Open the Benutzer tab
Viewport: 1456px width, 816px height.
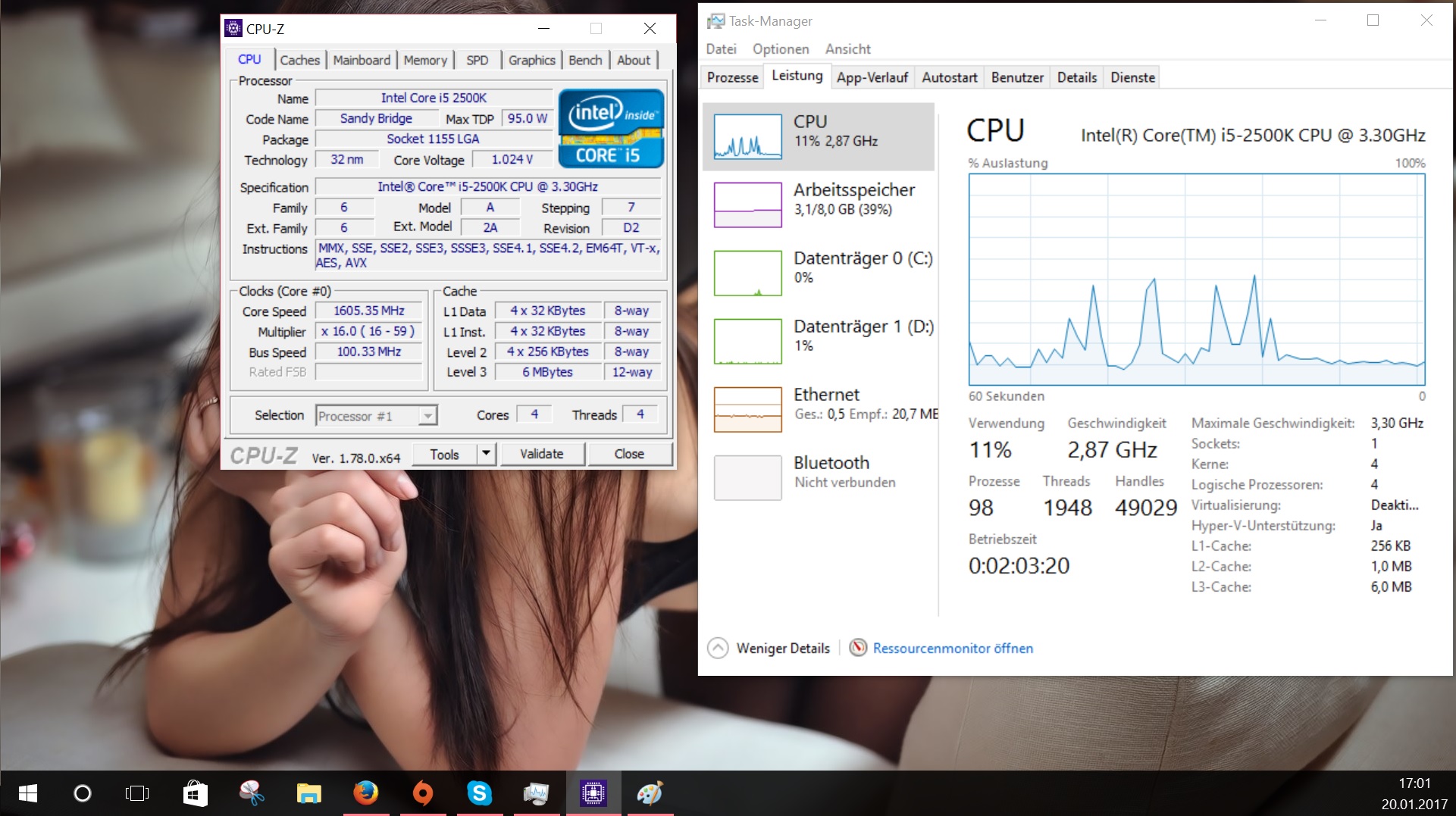1017,77
